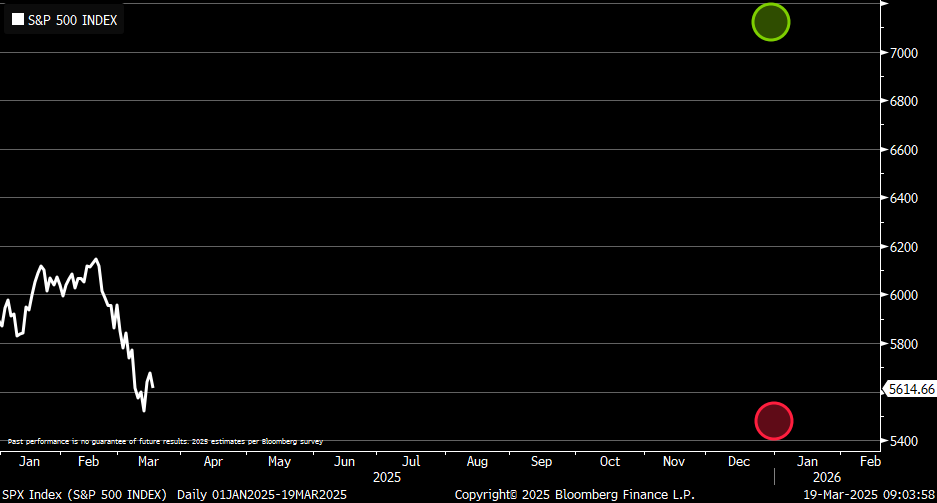Click the March low point of index line
Screen dimensions: 937x503
point(144,410)
